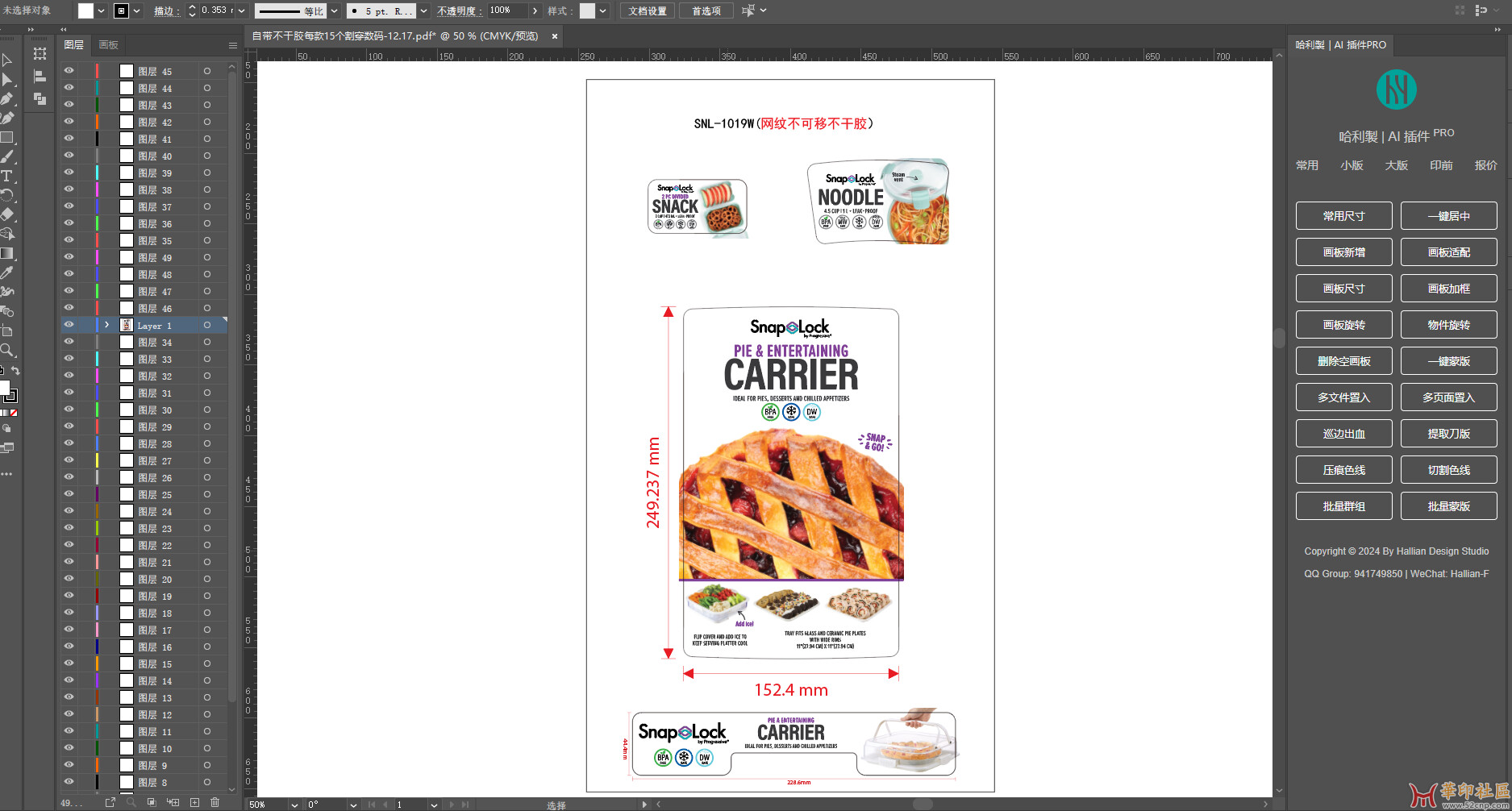Open the Pathfinder panel icon
The height and width of the screenshot is (811, 1512).
coord(40,98)
